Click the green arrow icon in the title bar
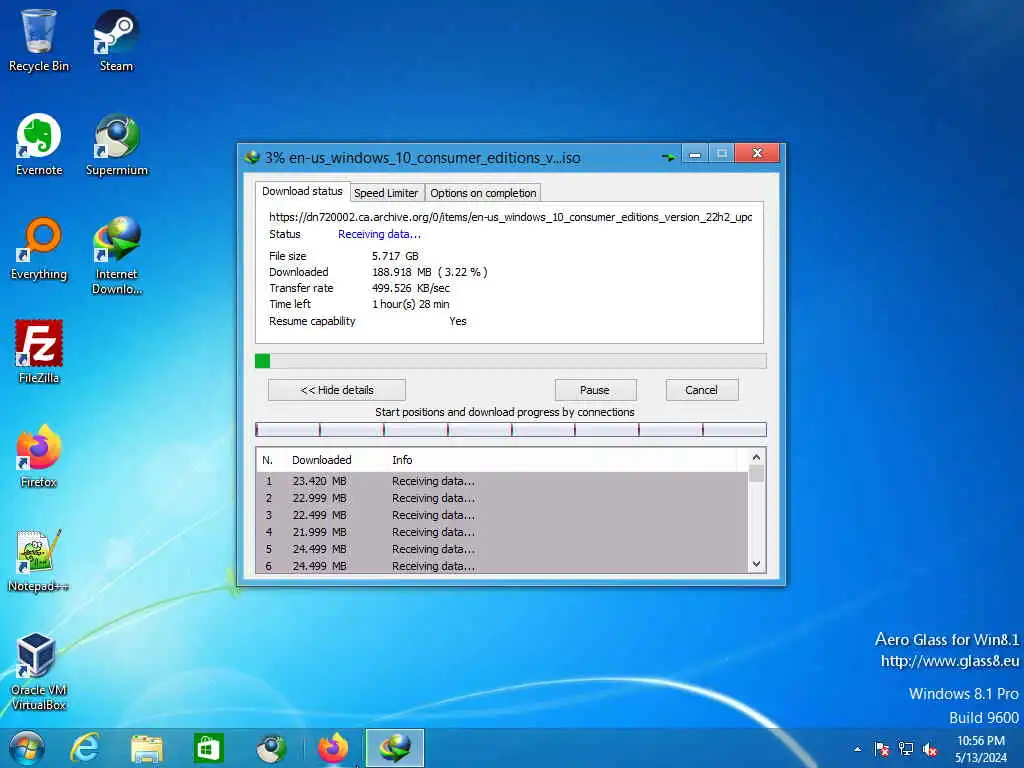 click(668, 157)
